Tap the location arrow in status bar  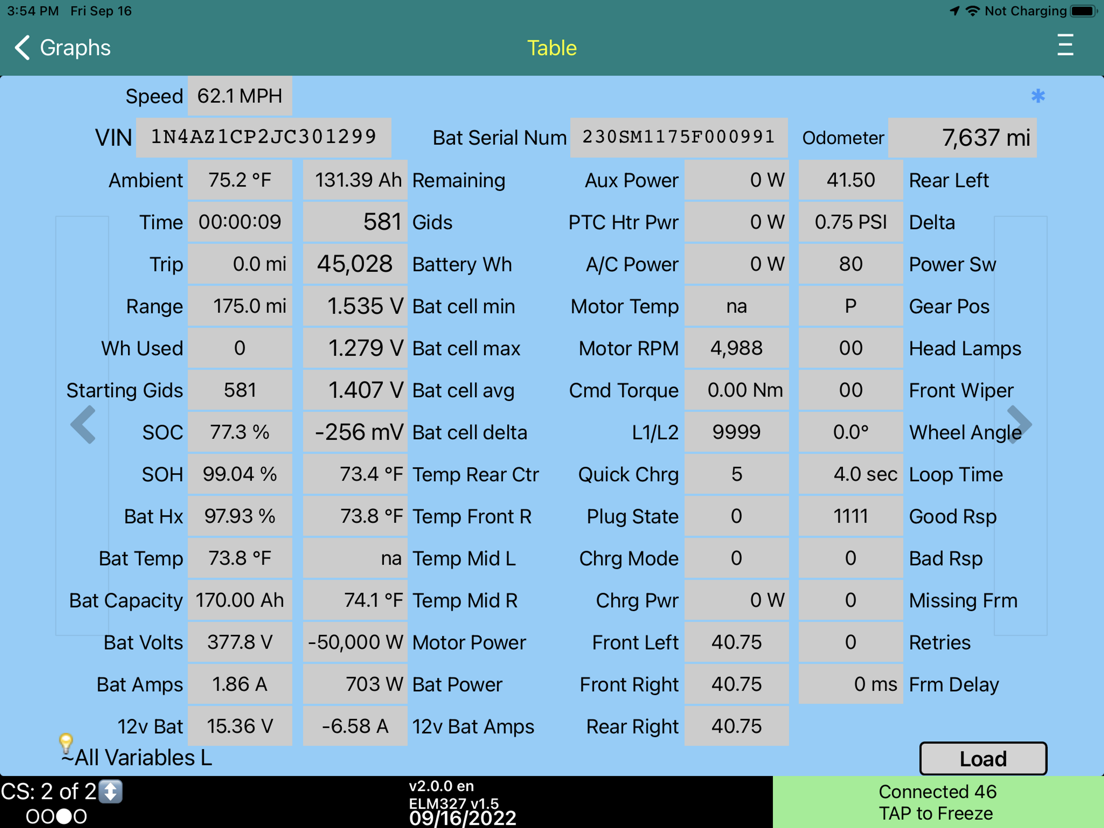pos(954,11)
